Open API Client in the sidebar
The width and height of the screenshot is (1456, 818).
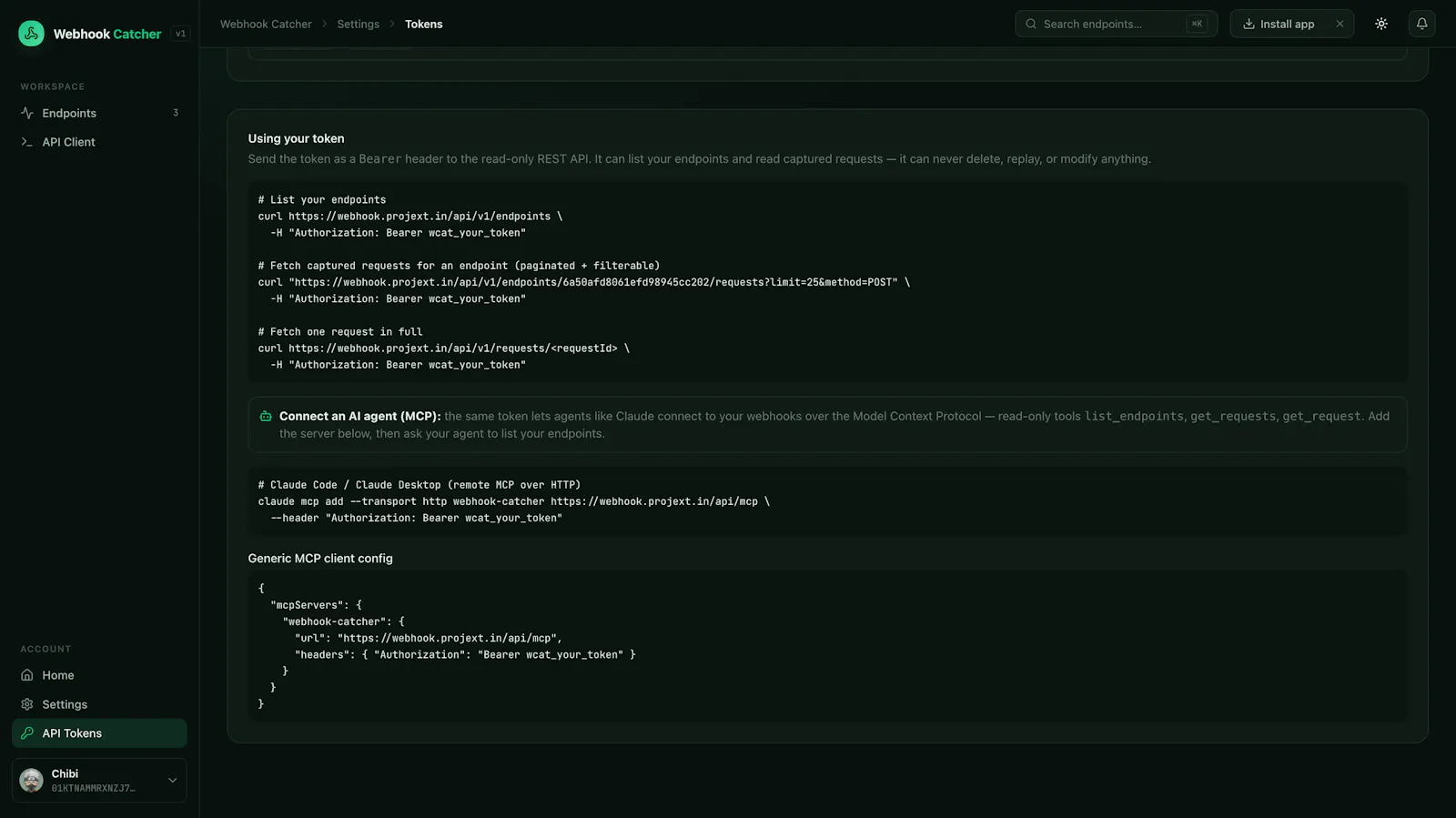(99, 142)
